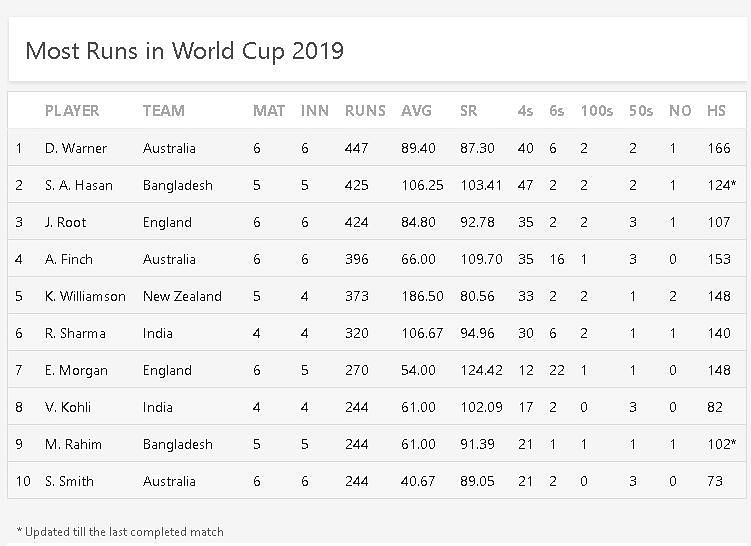Image resolution: width=751 pixels, height=546 pixels.
Task: Click the PLAYER column header
Action: [72, 111]
